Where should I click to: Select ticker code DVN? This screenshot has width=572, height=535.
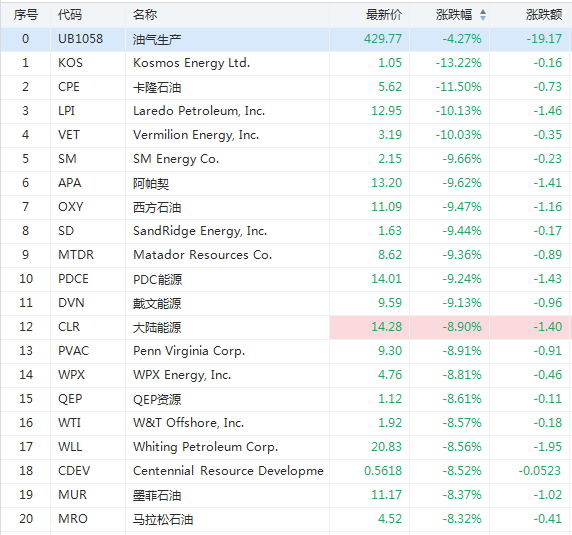coord(71,303)
